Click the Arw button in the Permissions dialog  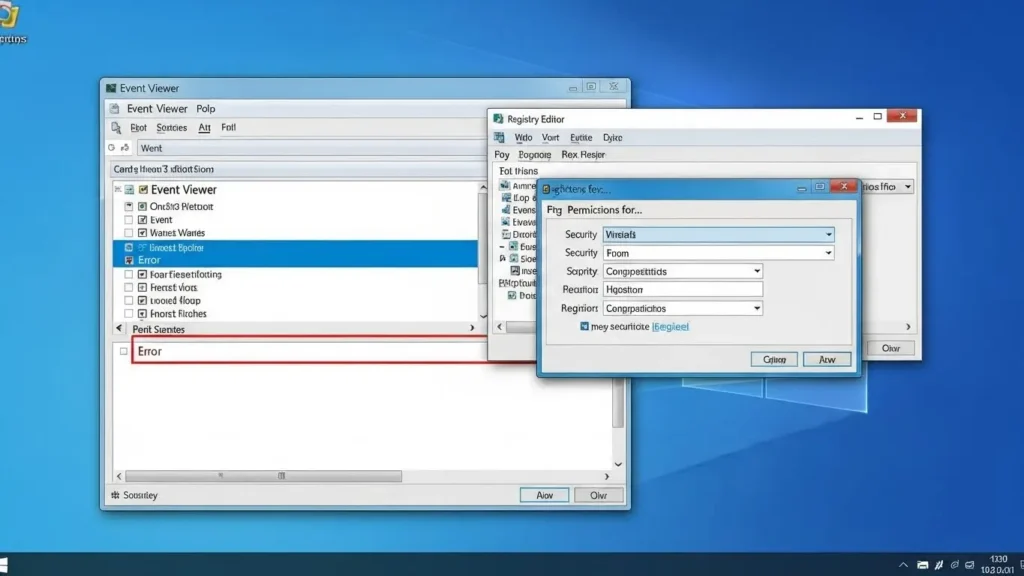coord(828,359)
